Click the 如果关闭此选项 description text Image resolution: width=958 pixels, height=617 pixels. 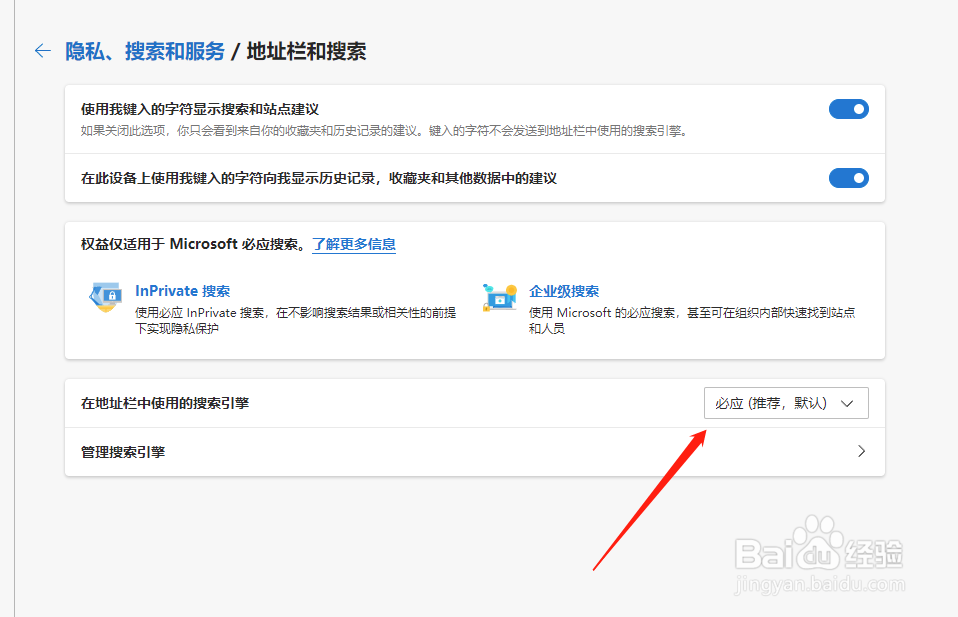pos(385,131)
